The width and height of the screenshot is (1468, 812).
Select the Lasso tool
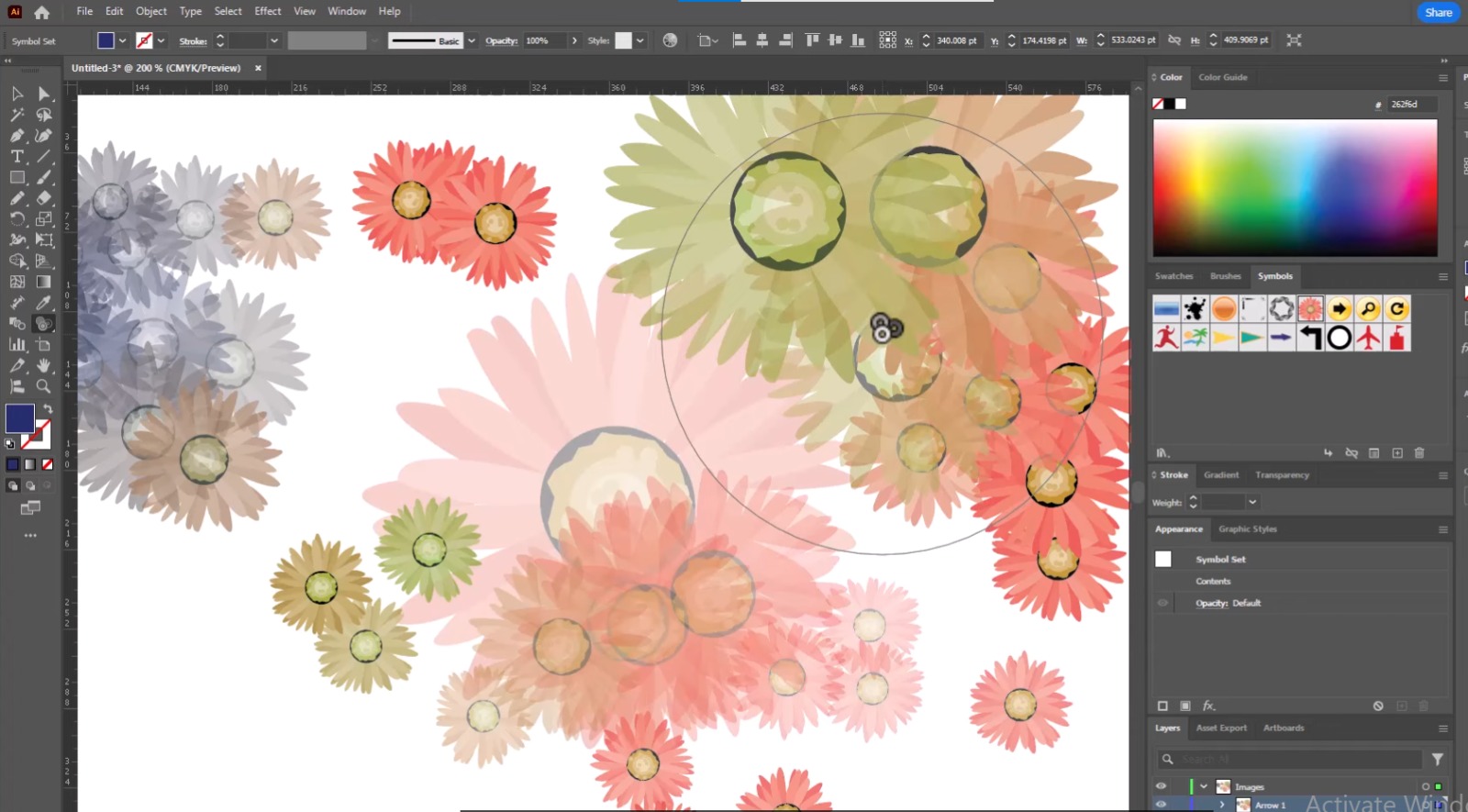coord(44,115)
